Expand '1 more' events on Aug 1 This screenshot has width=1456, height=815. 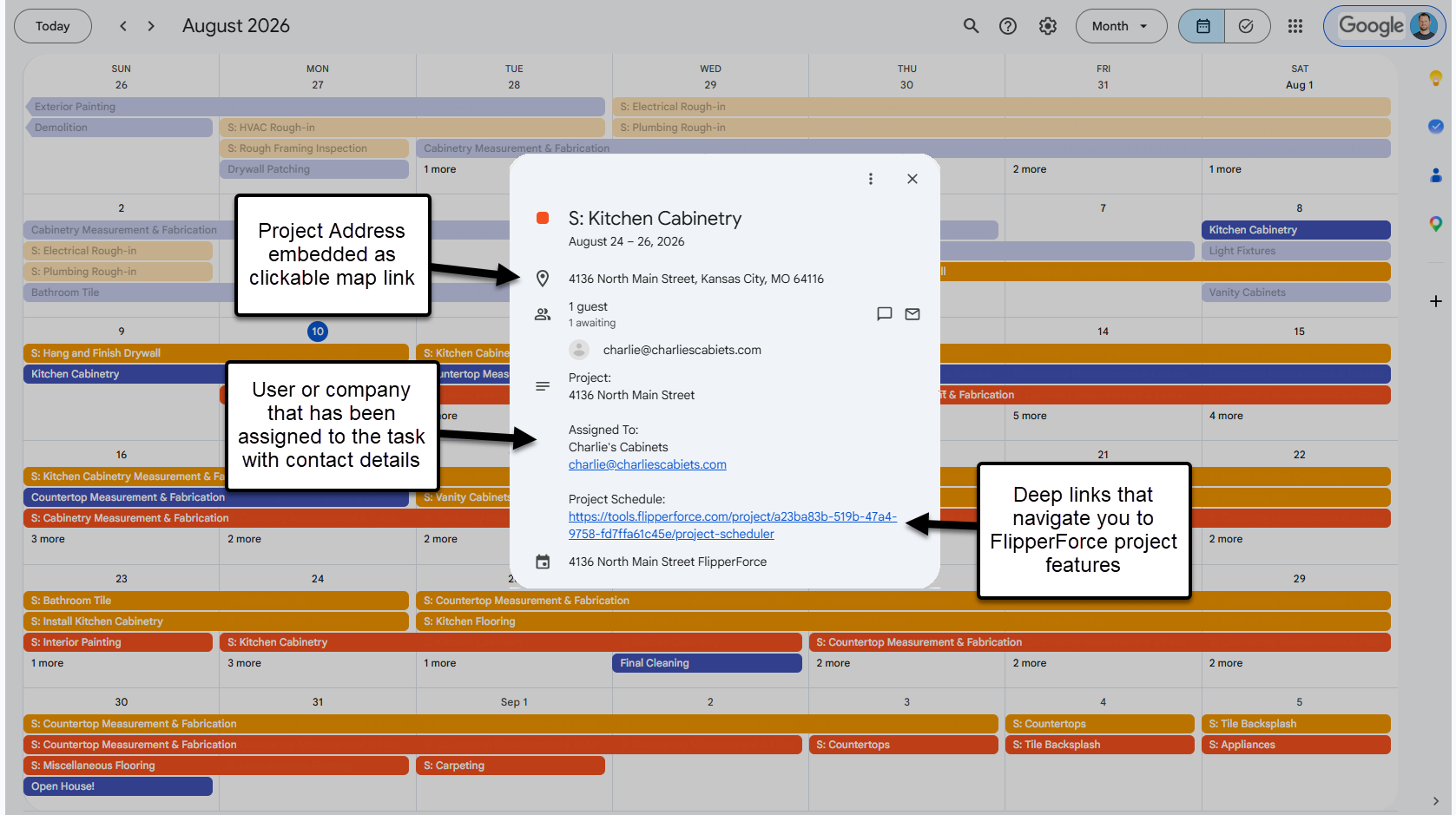coord(1225,169)
